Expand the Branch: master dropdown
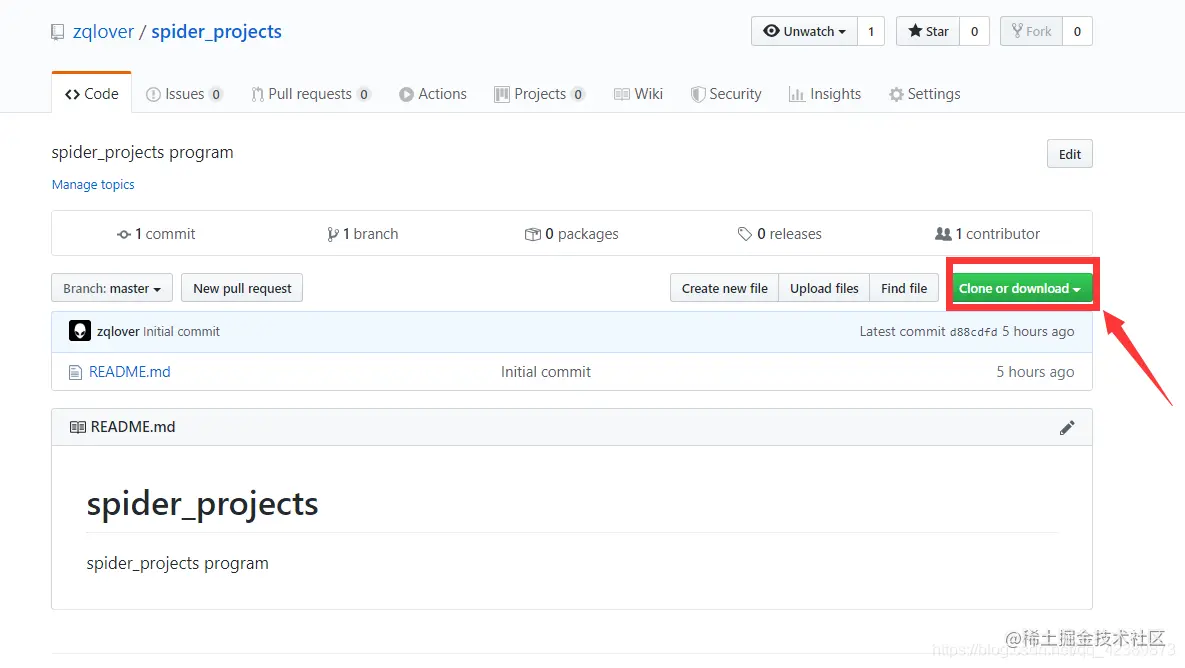The width and height of the screenshot is (1185, 668). 112,288
